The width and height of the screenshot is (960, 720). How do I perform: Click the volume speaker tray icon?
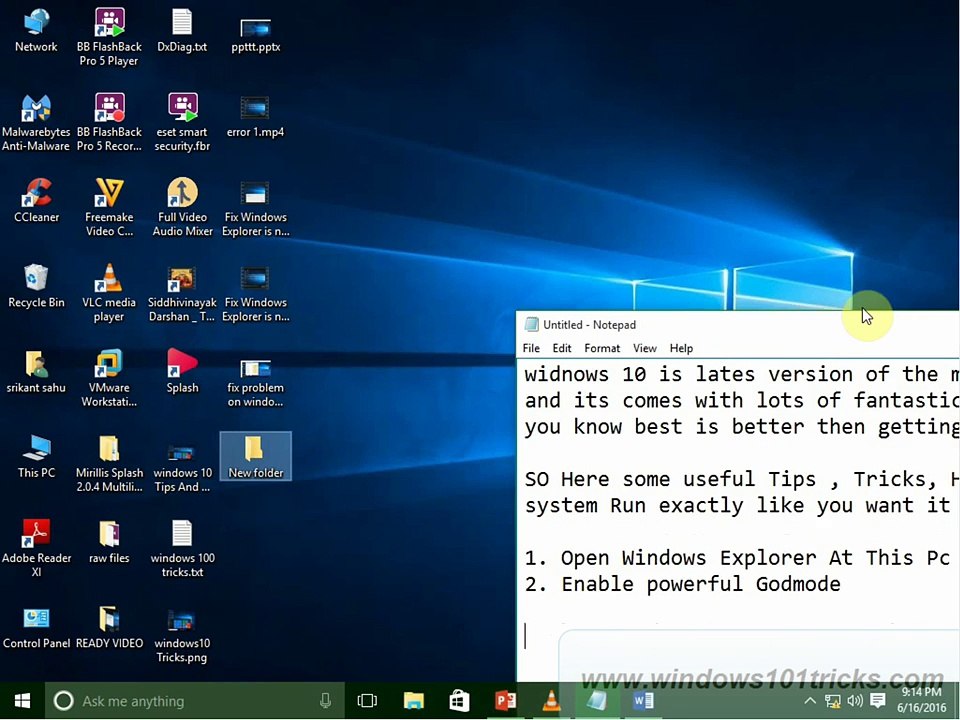pos(855,701)
